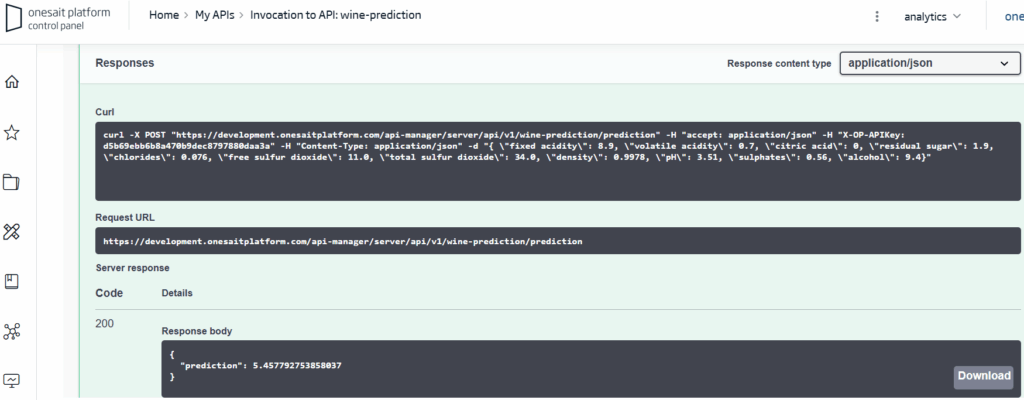Click the Download button
Viewport: 1024px width, 400px height.
point(984,377)
